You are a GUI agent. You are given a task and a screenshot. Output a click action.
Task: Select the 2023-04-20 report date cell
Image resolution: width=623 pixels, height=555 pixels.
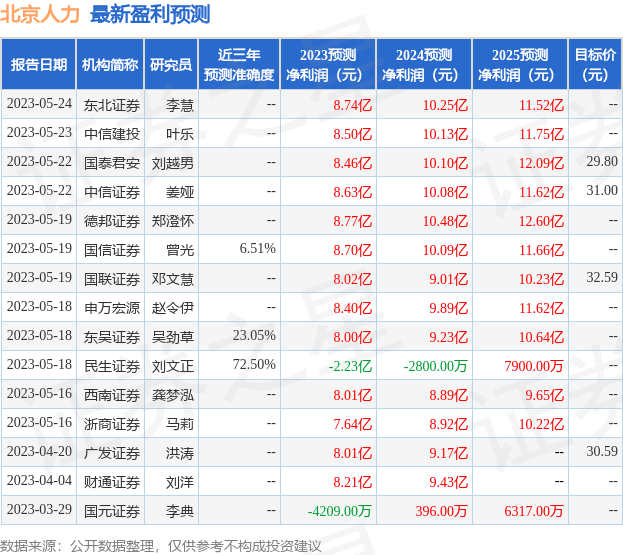38,452
